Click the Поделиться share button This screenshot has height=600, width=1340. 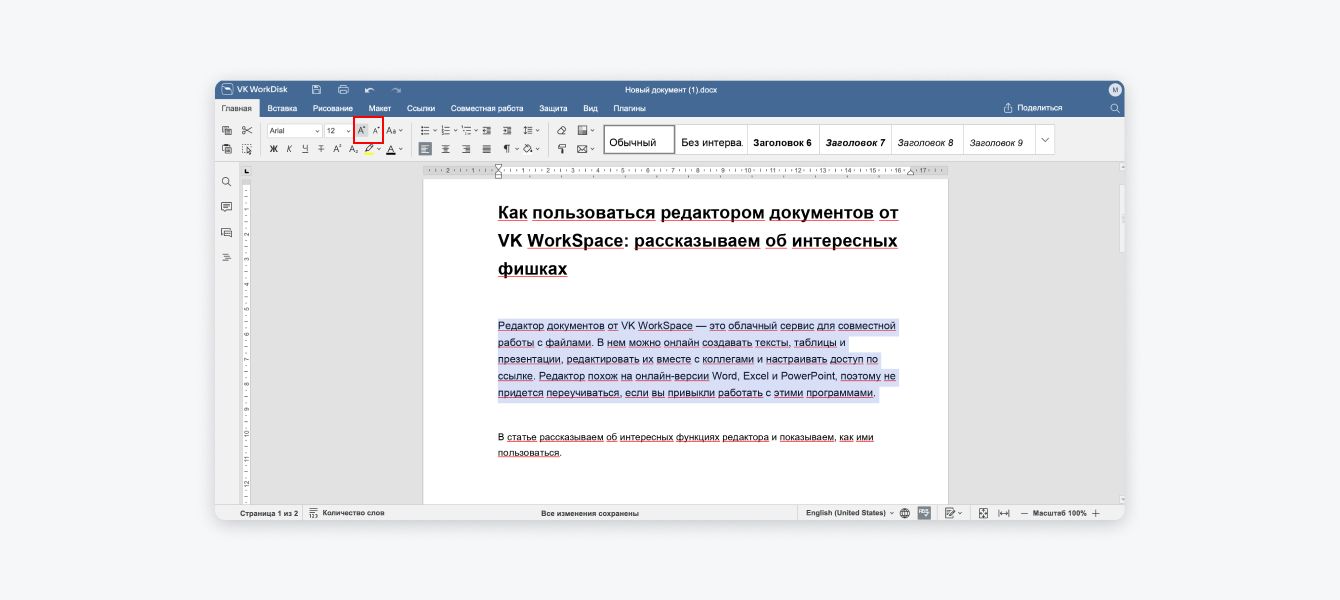click(x=1033, y=108)
